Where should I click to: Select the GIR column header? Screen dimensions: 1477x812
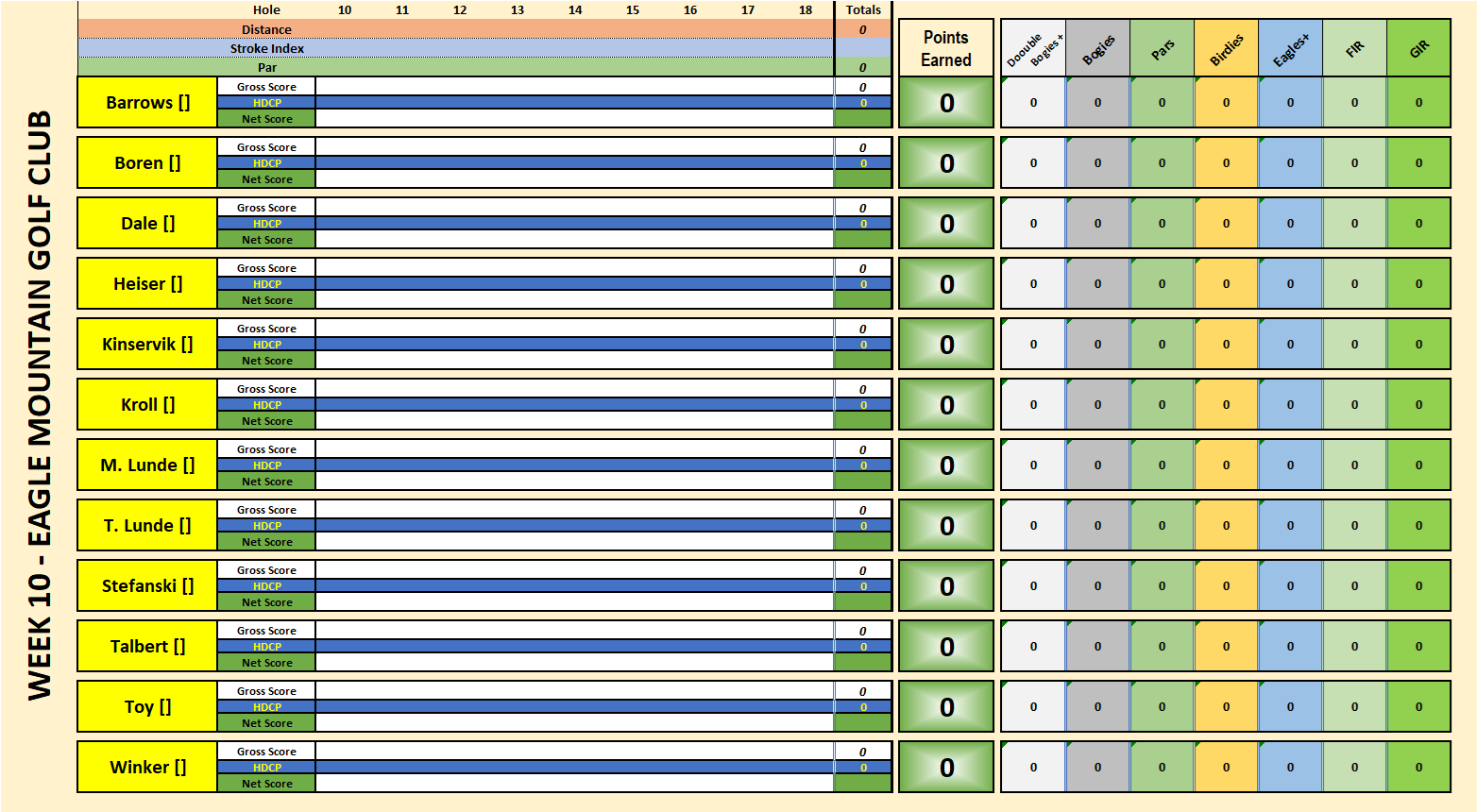click(1418, 48)
